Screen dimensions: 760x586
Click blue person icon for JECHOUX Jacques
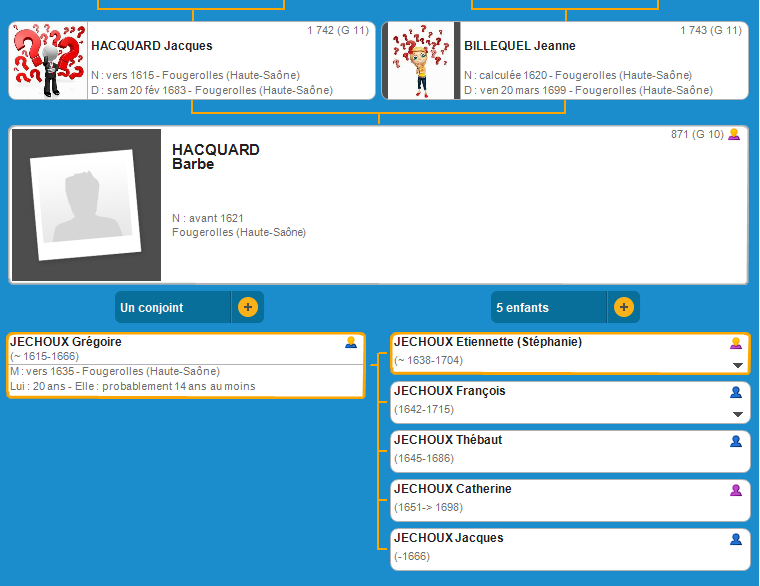[736, 539]
